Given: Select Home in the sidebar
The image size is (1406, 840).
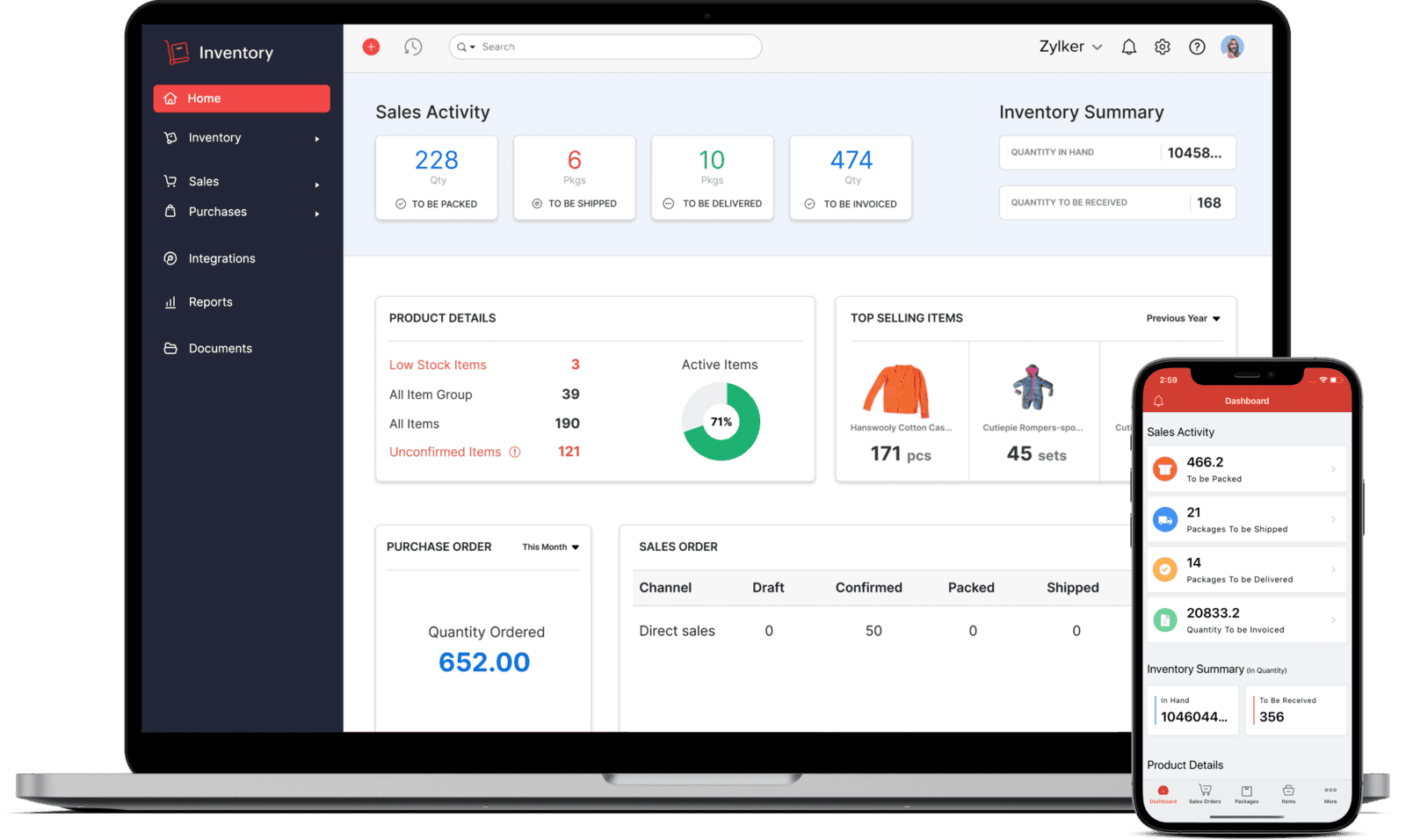Looking at the screenshot, I should pos(242,98).
